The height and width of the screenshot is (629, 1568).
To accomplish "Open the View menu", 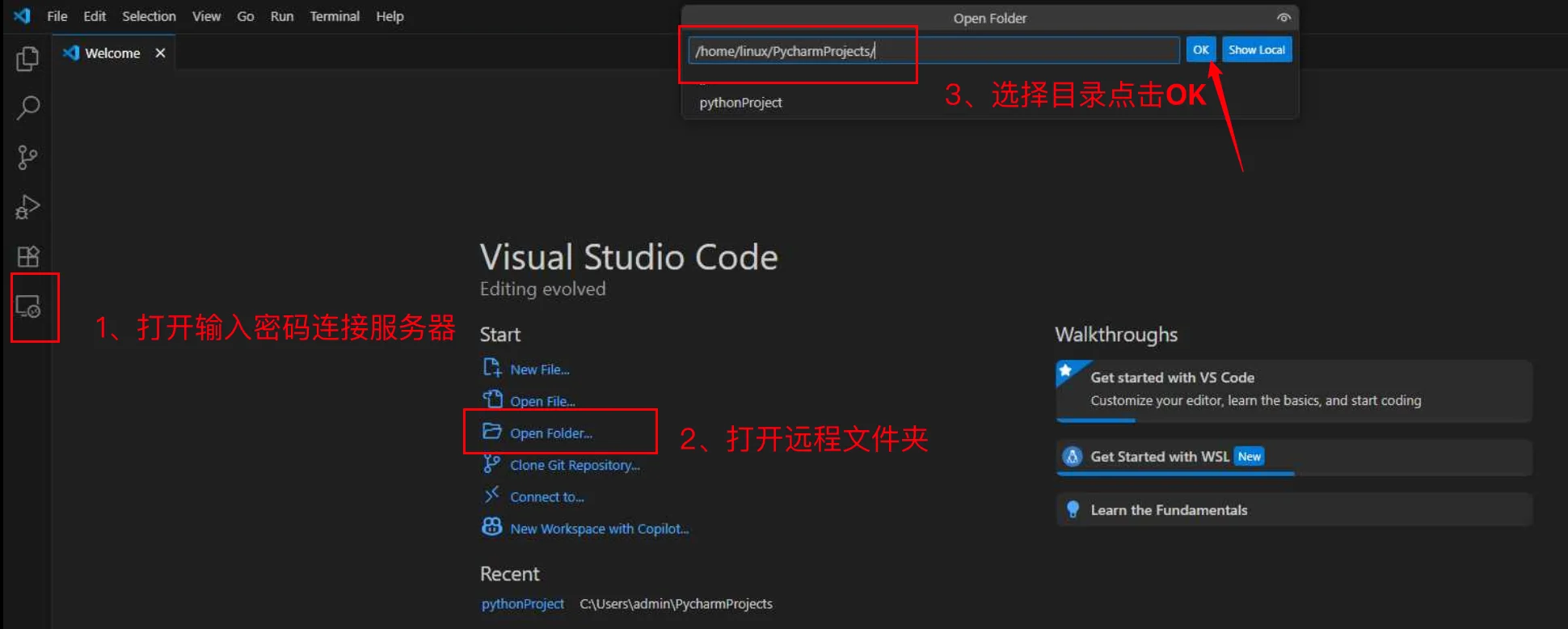I will pos(206,16).
